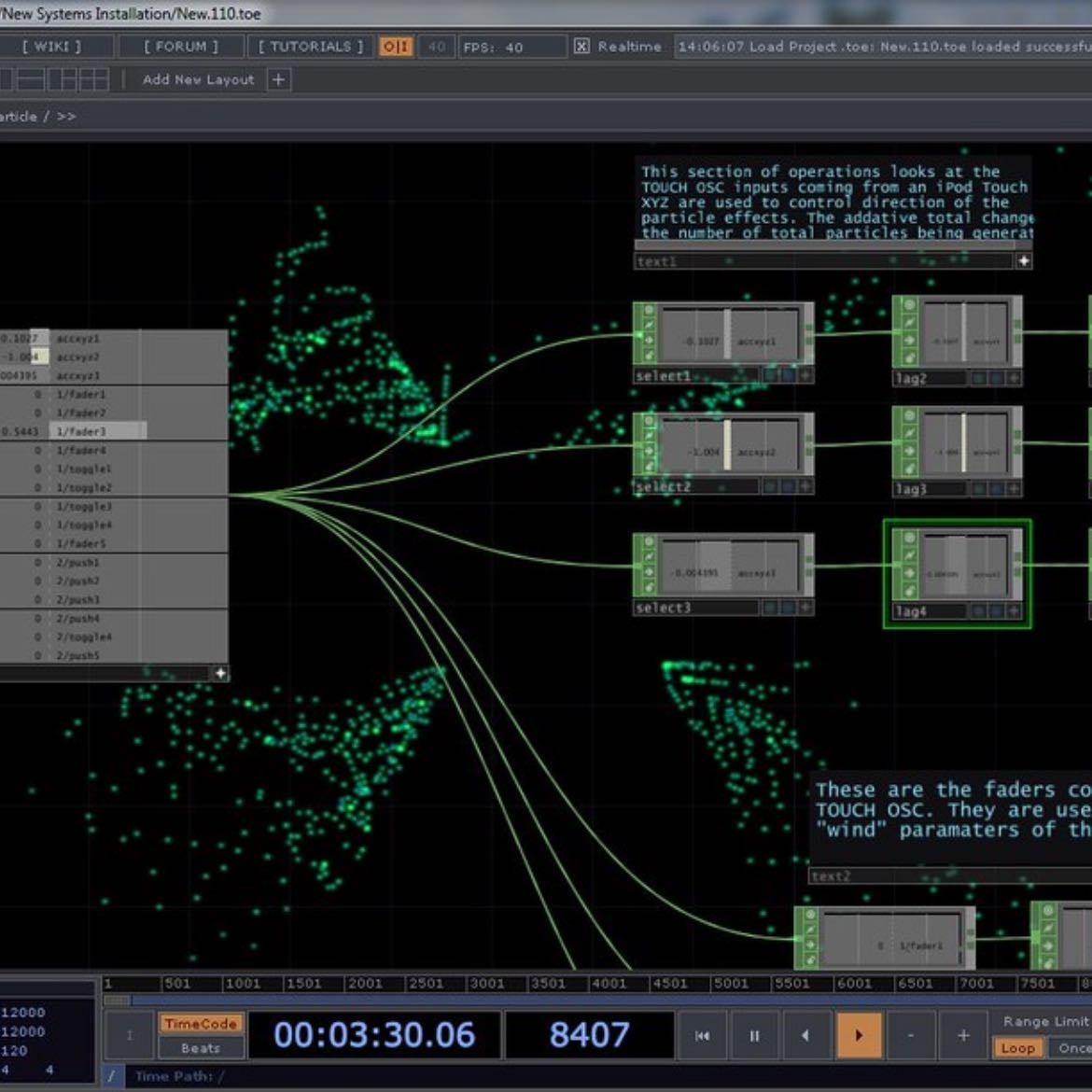Viewport: 1092px width, 1092px height.
Task: Select the 2/push3 channel row
Action: (x=114, y=599)
